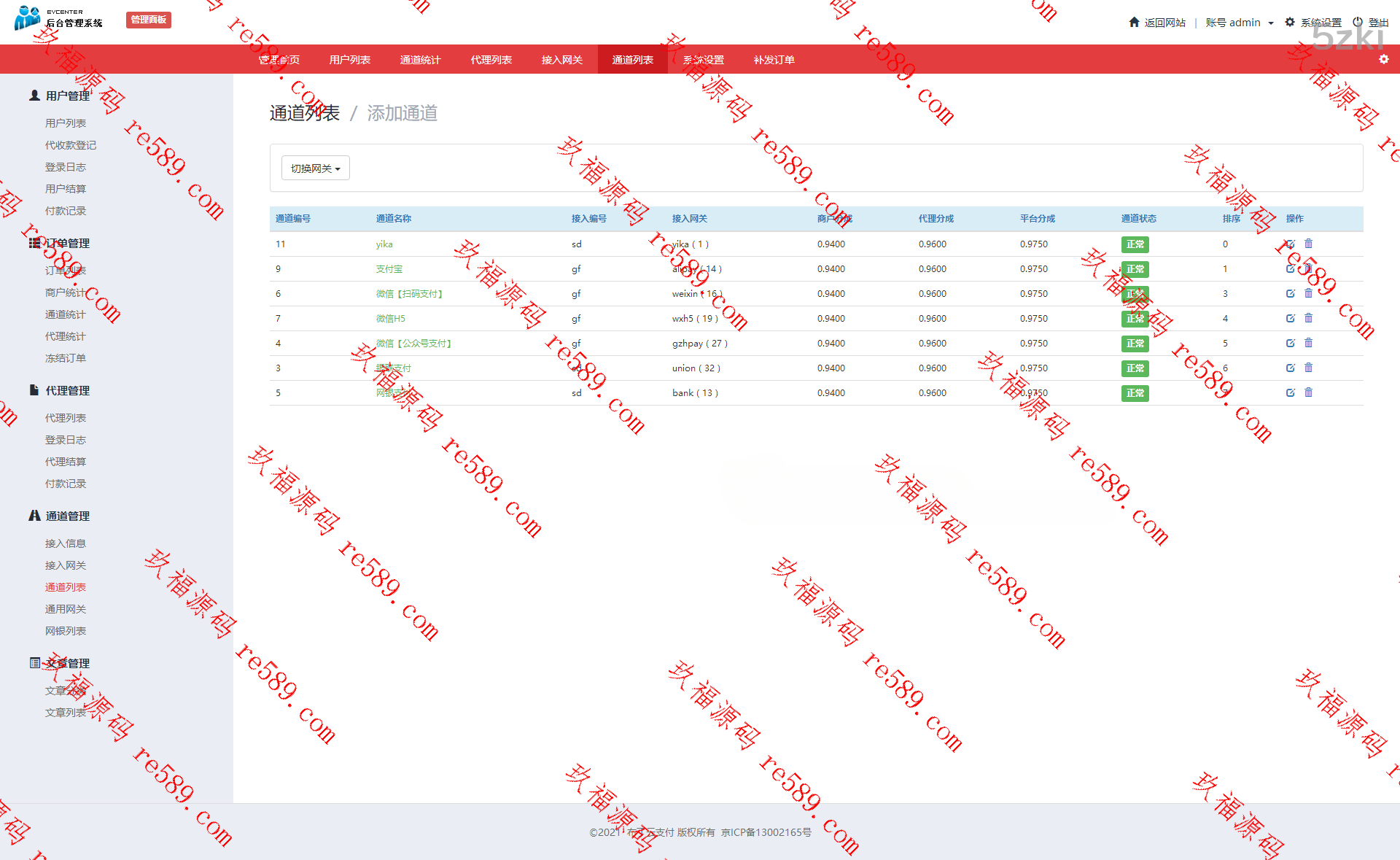Open the 接入网关 top navigation tab
This screenshot has height=860, width=1400.
point(561,60)
